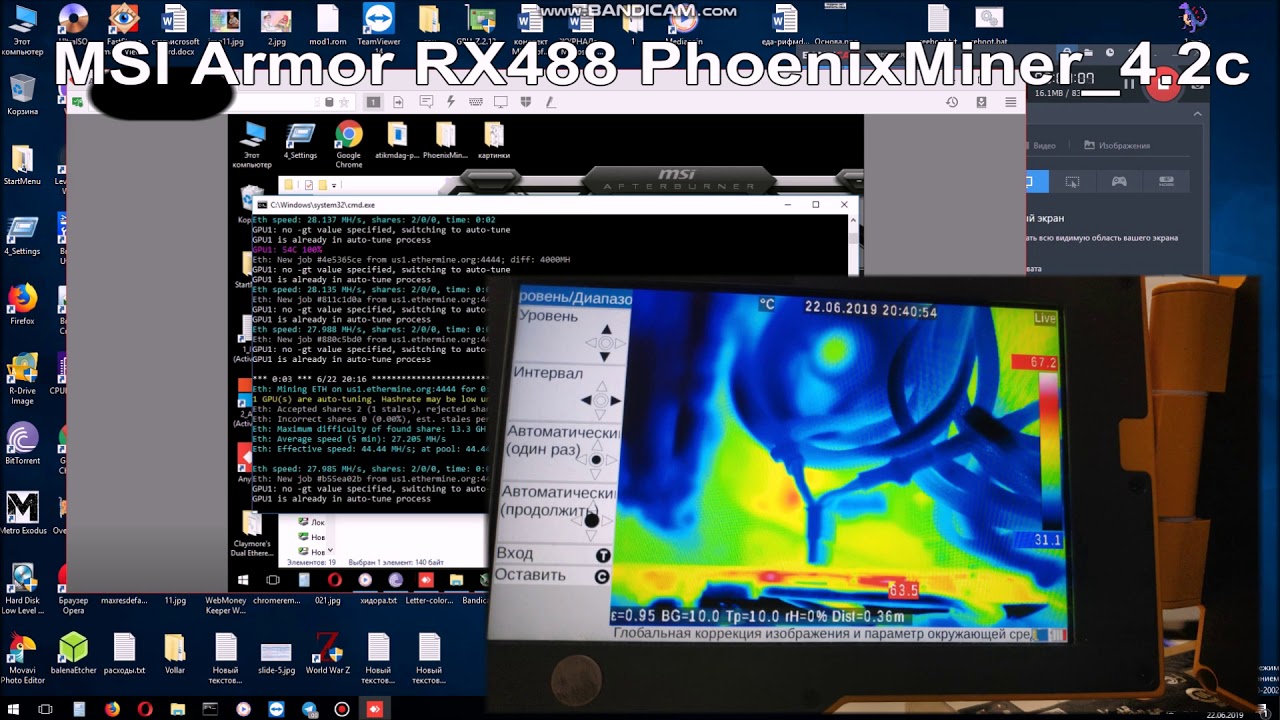Image resolution: width=1280 pixels, height=720 pixels.
Task: Open the UltraISO desktop shortcut
Action: (x=72, y=20)
